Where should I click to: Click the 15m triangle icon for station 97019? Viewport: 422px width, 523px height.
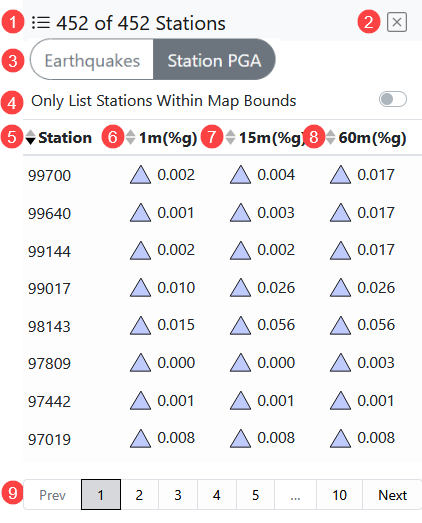241,438
